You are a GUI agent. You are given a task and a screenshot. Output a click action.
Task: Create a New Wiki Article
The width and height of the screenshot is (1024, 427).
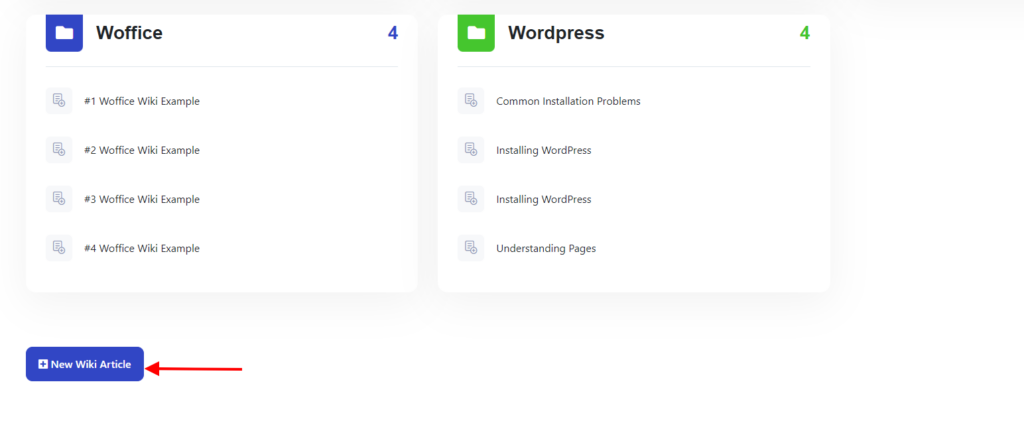85,364
